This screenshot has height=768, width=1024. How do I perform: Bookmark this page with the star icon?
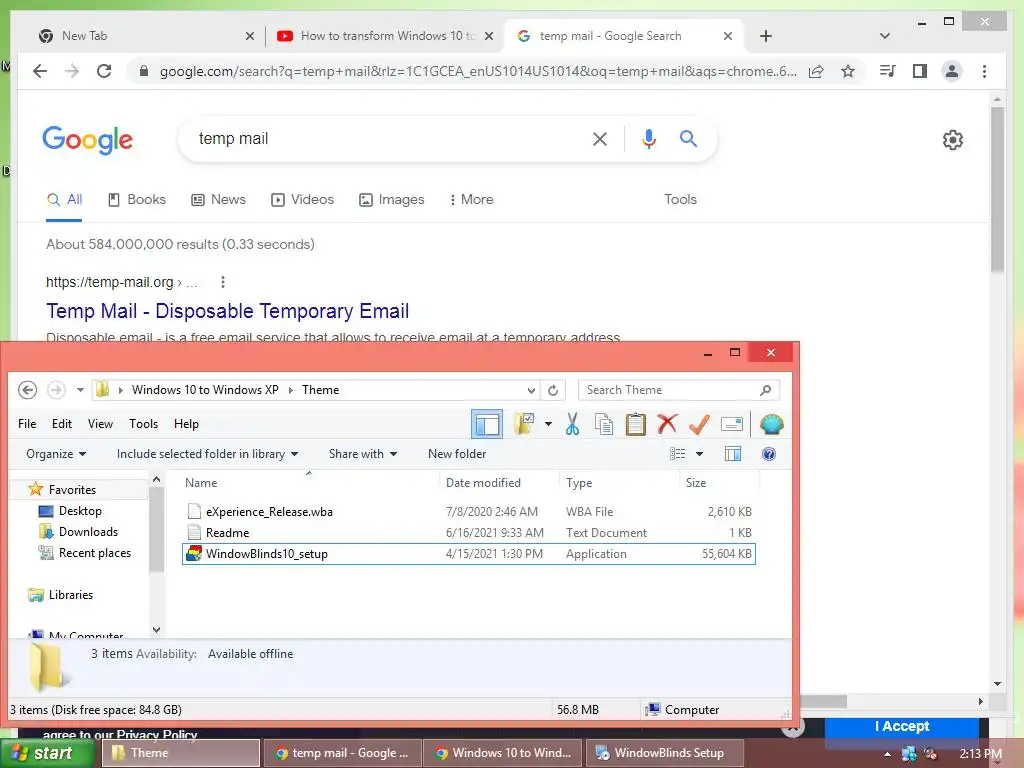tap(848, 71)
